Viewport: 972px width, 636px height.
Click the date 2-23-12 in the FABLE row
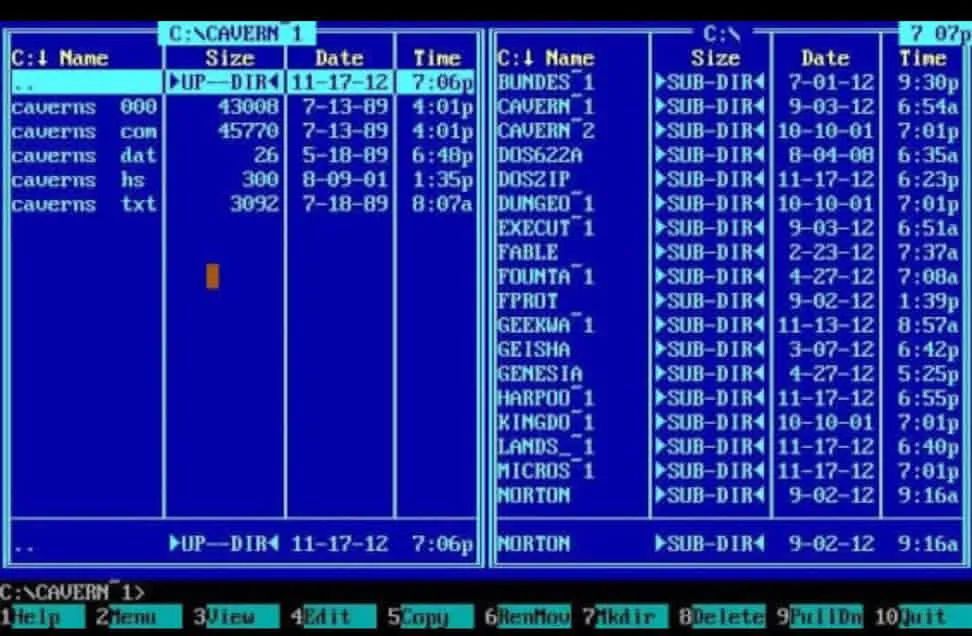click(x=831, y=252)
